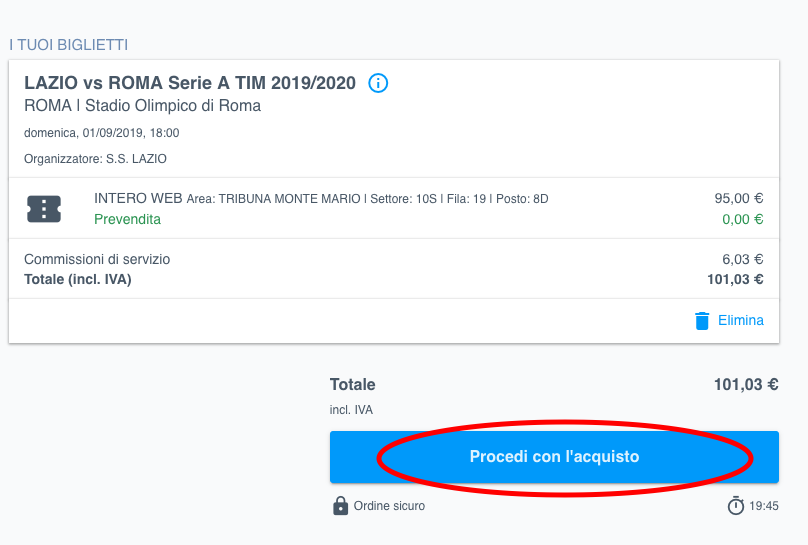Select the Ordine sicuro label
The height and width of the screenshot is (545, 808).
pyautogui.click(x=389, y=506)
